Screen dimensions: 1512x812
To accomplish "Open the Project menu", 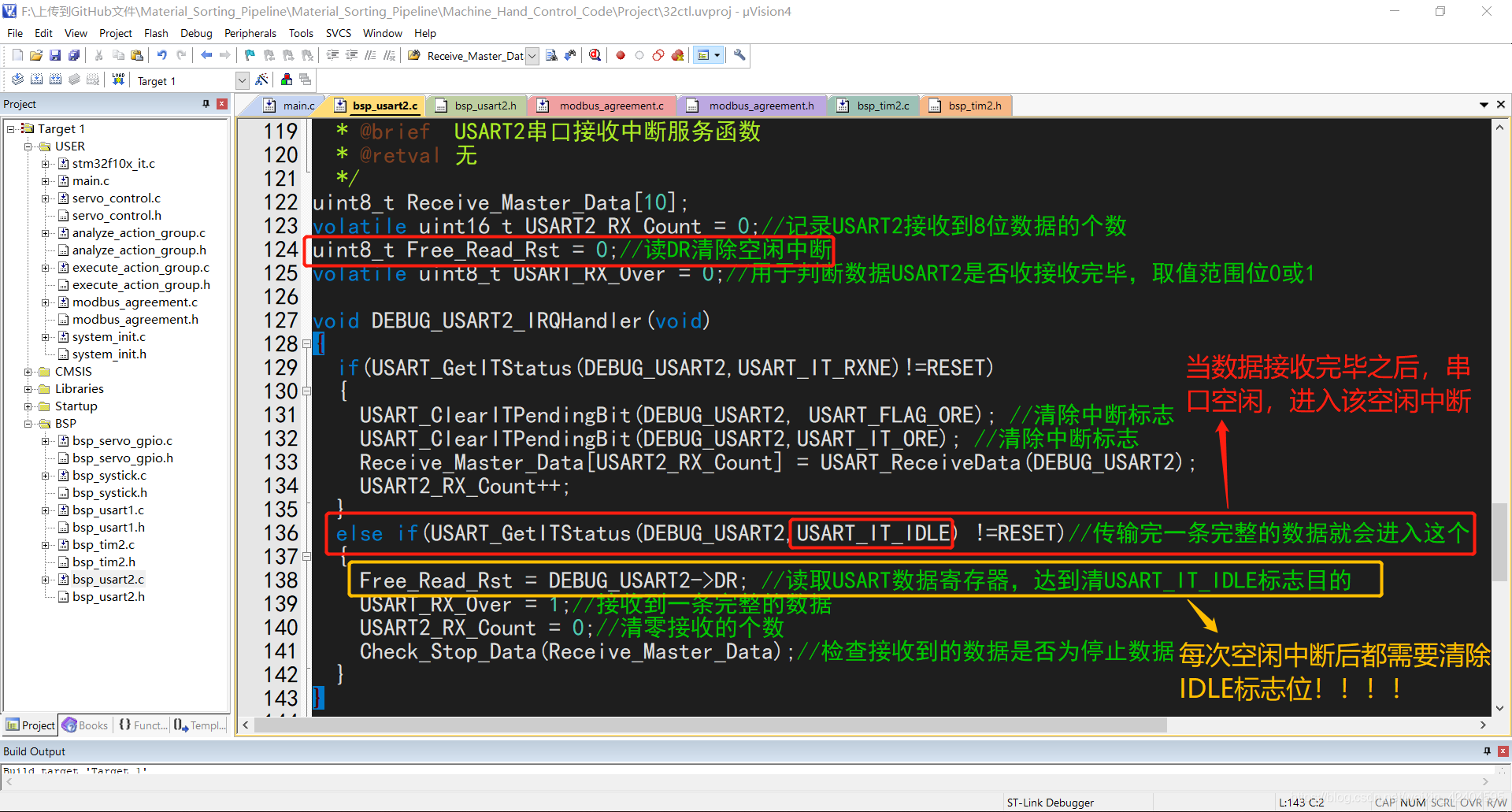I will [x=115, y=33].
